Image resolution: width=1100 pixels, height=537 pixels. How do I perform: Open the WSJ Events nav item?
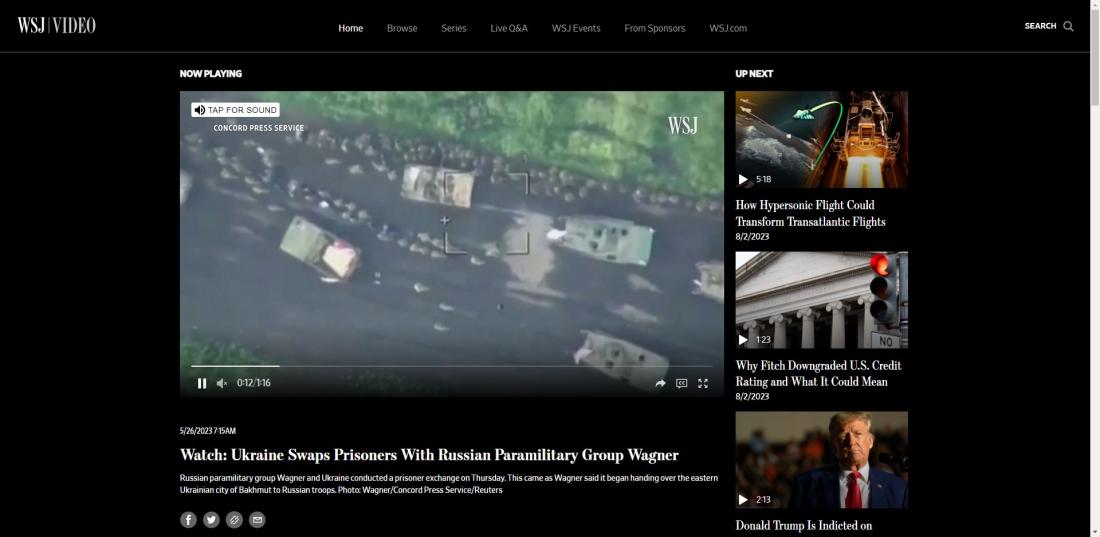[576, 28]
